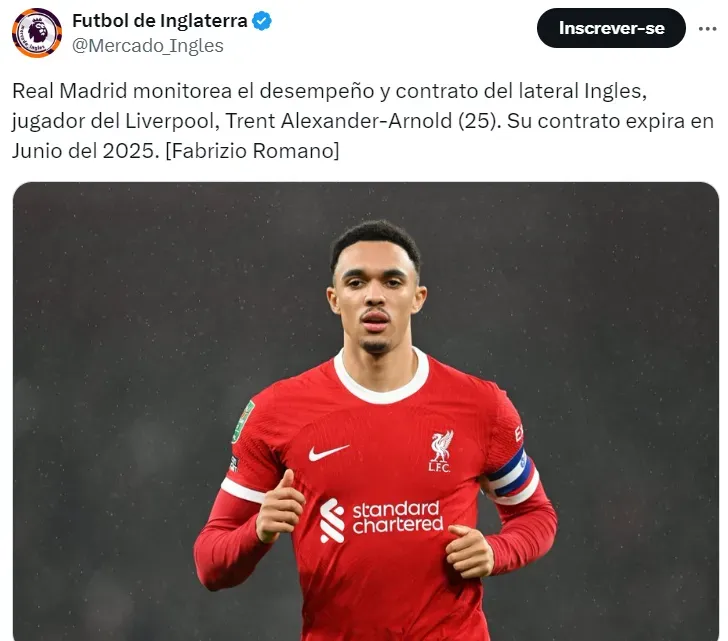Click the standard chartered text on shirt
The image size is (728, 641).
(398, 516)
